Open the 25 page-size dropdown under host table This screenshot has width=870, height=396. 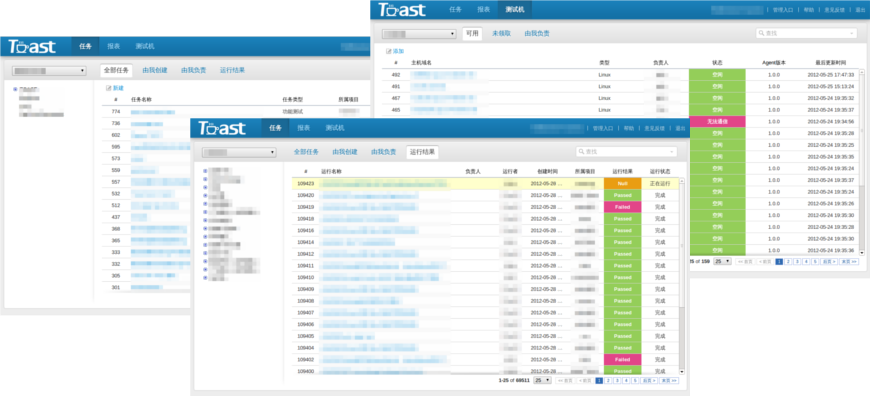tap(722, 261)
